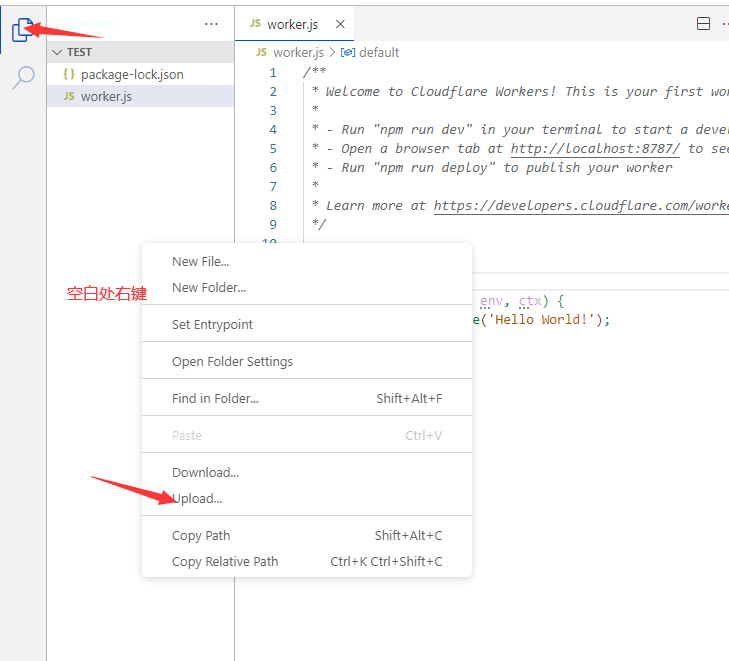Image resolution: width=729 pixels, height=661 pixels.
Task: Choose New File... from context menu
Action: (200, 262)
